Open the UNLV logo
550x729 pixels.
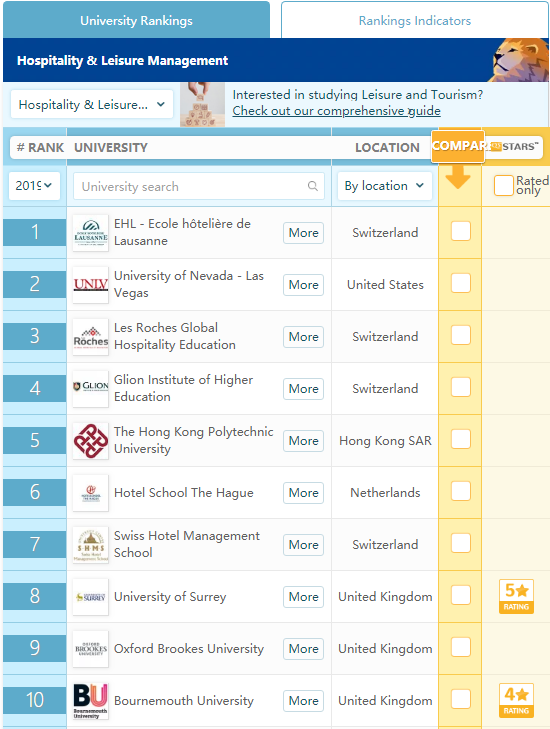[91, 285]
